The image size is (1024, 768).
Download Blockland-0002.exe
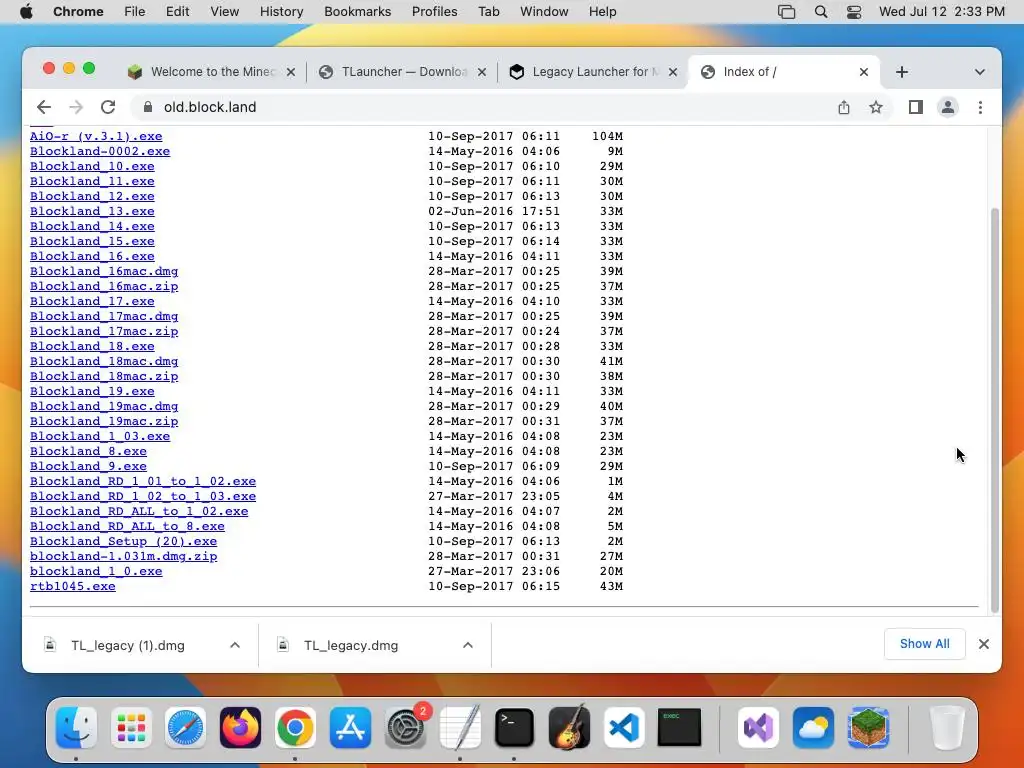(100, 151)
